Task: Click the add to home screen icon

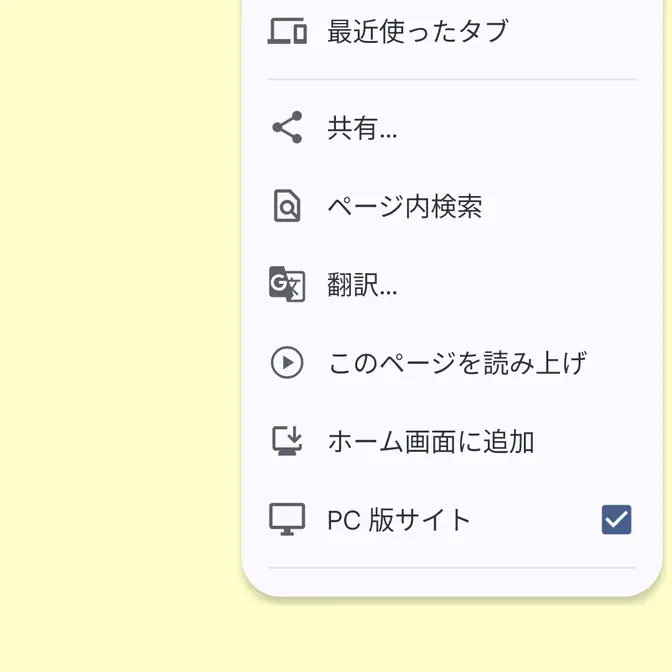Action: coord(287,441)
